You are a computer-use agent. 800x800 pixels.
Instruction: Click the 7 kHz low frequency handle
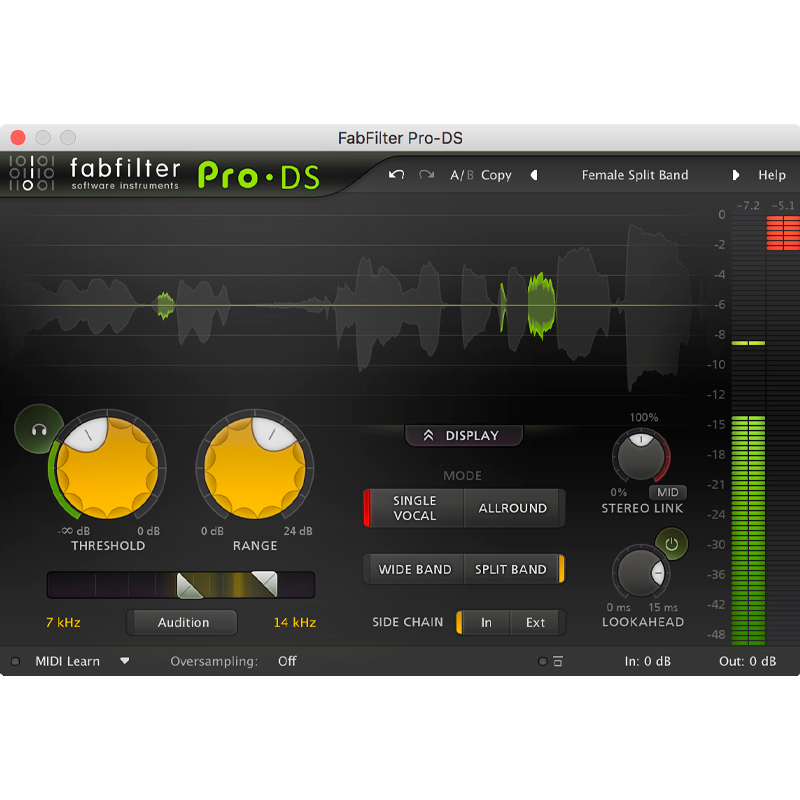(189, 584)
